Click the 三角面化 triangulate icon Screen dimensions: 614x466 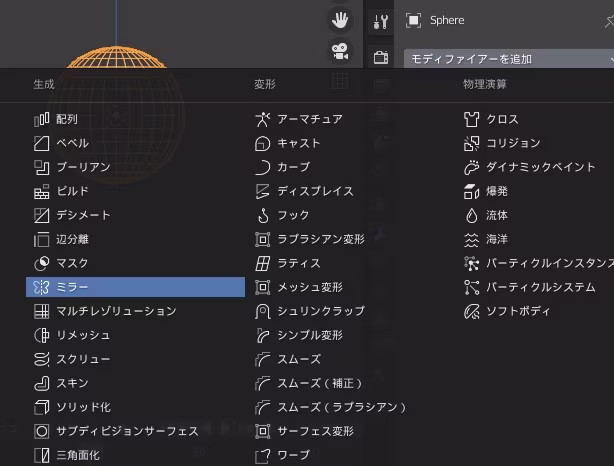(42, 455)
